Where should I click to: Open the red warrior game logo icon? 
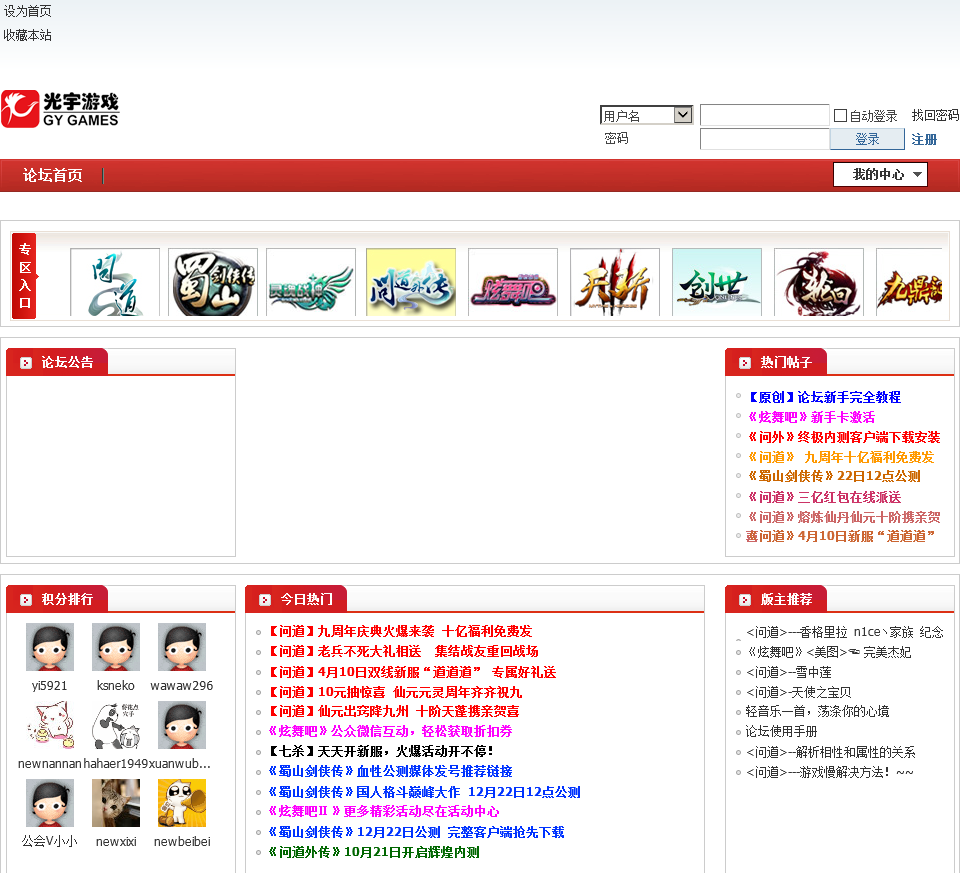tap(819, 282)
